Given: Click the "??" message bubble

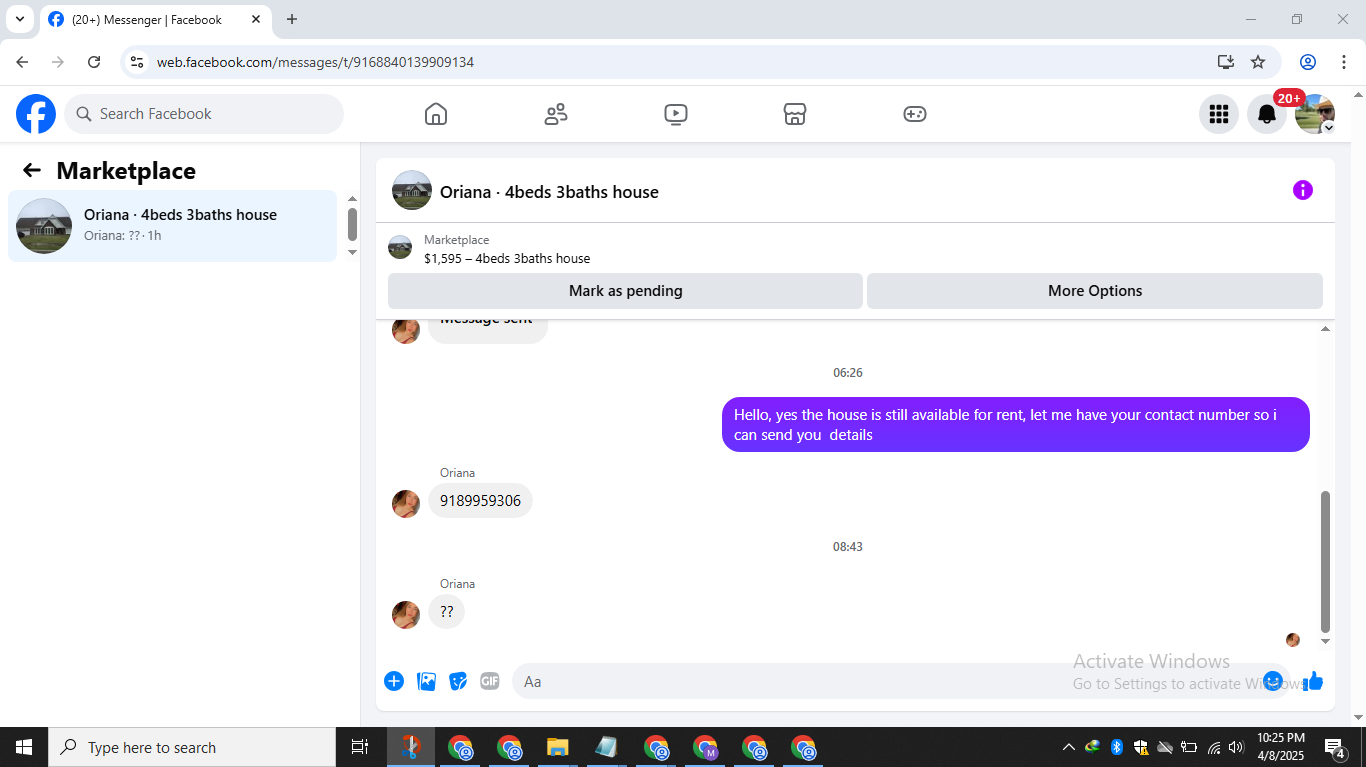Looking at the screenshot, I should 447,612.
